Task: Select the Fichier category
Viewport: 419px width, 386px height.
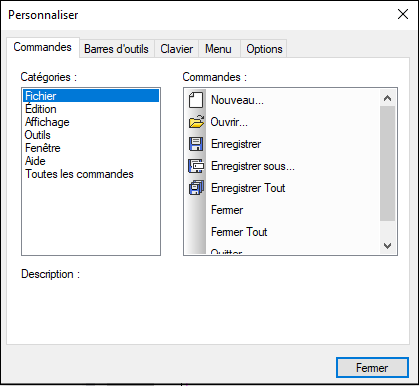Action: pyautogui.click(x=91, y=96)
